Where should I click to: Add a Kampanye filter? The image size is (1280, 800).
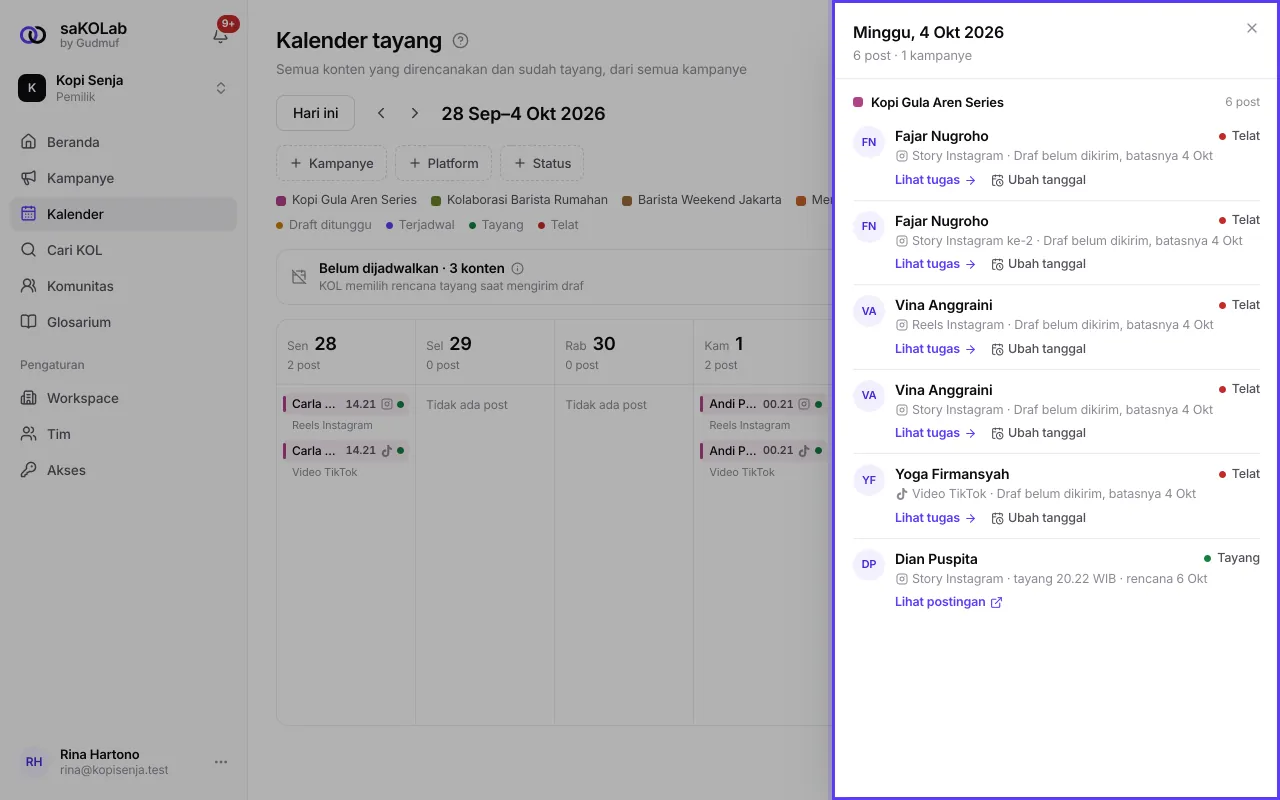tap(331, 163)
